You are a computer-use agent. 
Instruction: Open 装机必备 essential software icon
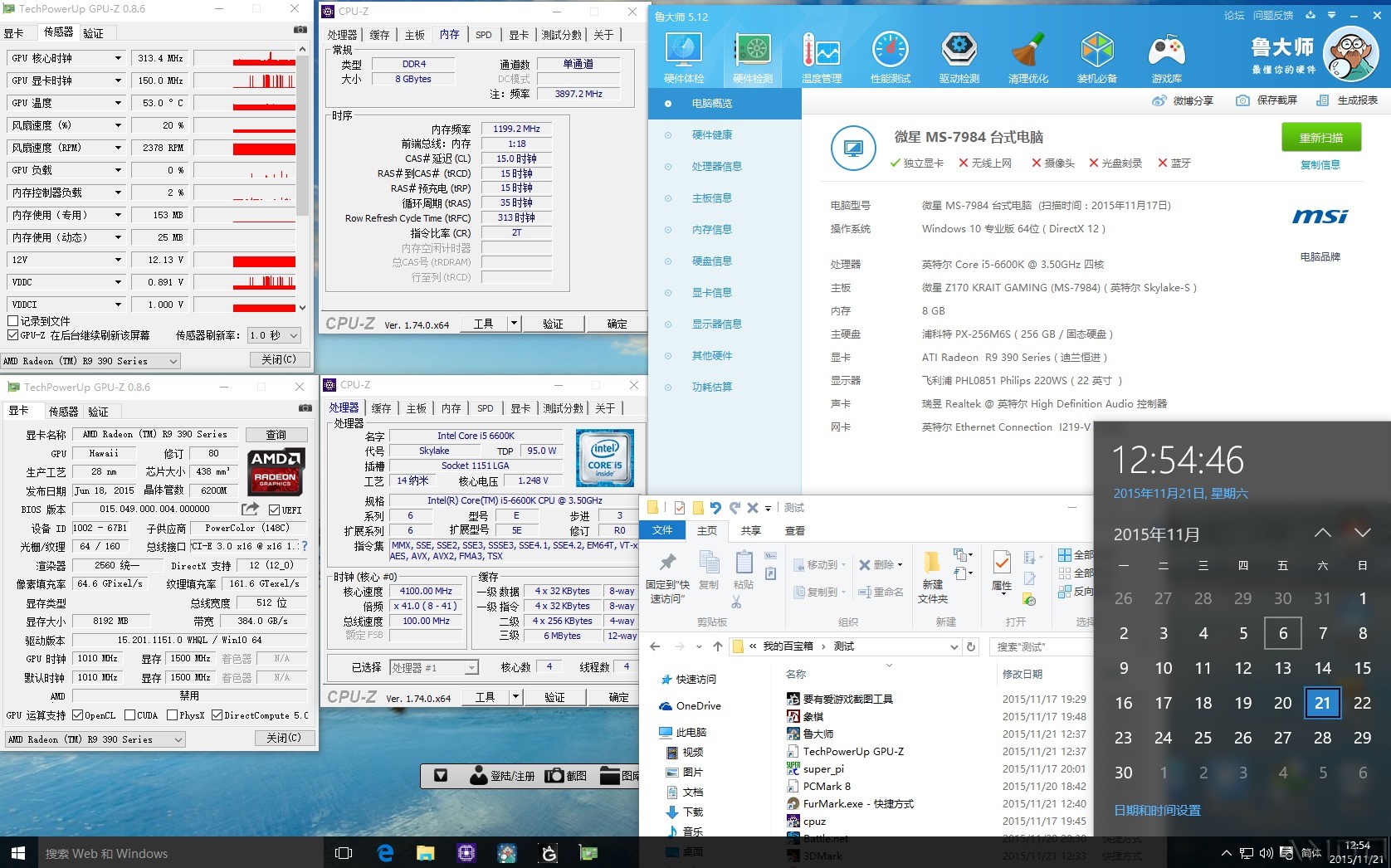pyautogui.click(x=1097, y=58)
